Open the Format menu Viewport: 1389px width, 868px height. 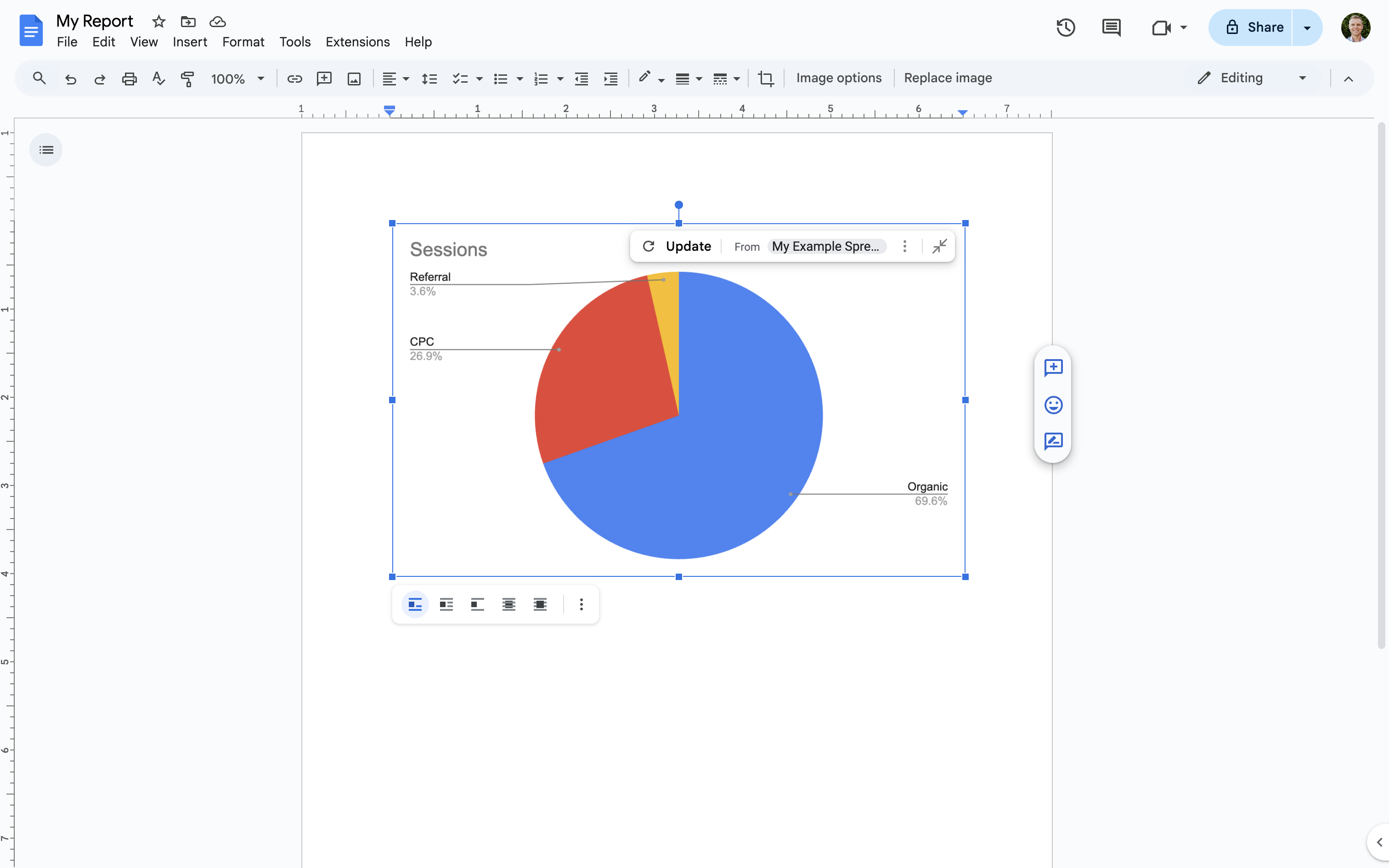click(x=243, y=42)
